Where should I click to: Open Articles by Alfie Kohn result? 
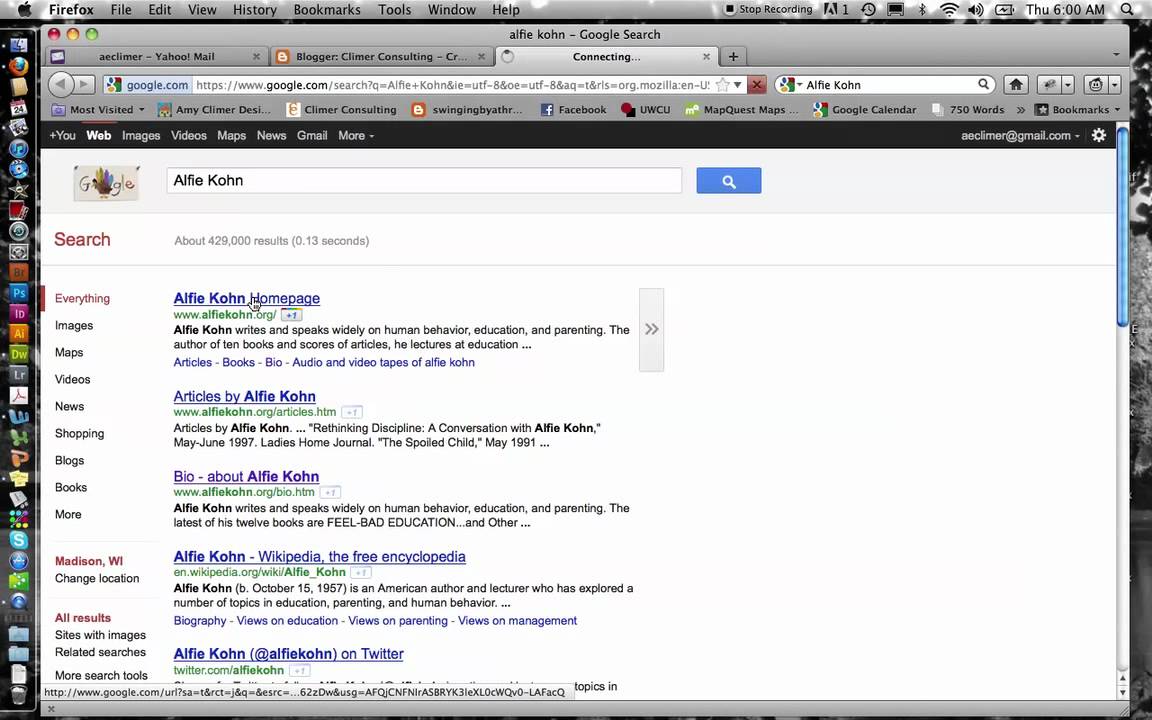point(245,397)
